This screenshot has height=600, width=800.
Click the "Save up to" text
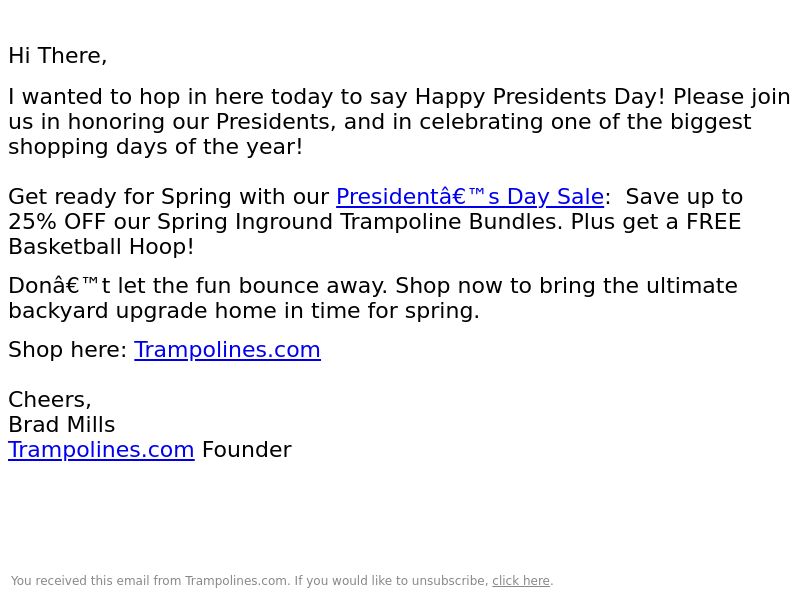684,197
